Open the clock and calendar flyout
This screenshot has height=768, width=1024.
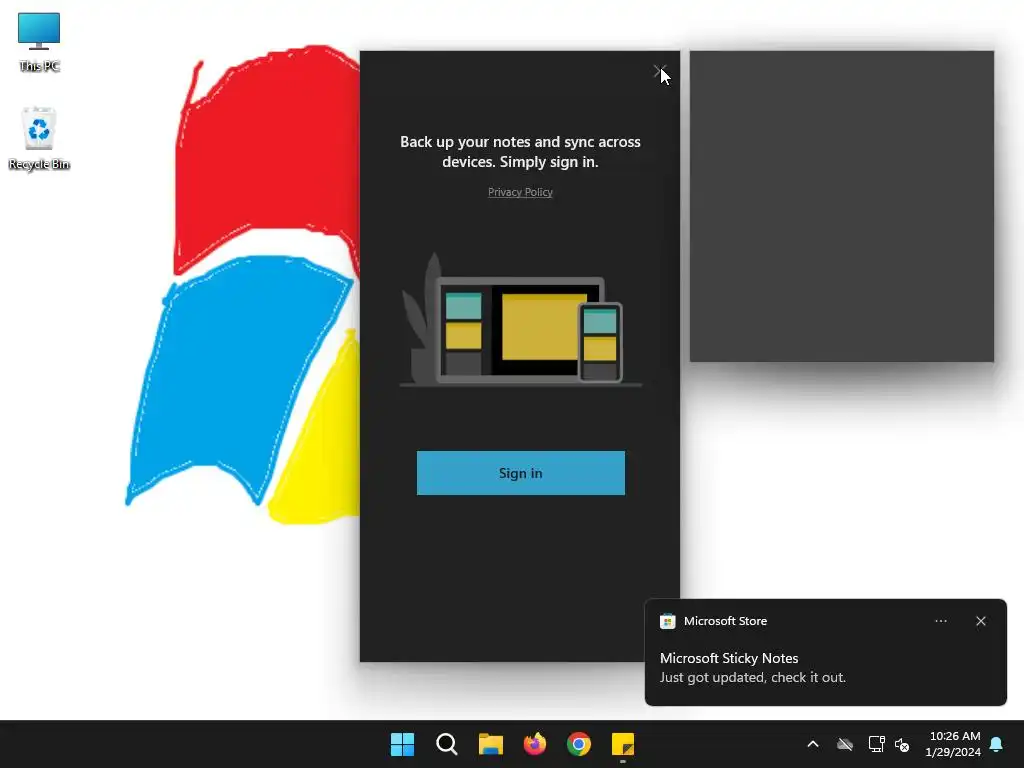(953, 744)
